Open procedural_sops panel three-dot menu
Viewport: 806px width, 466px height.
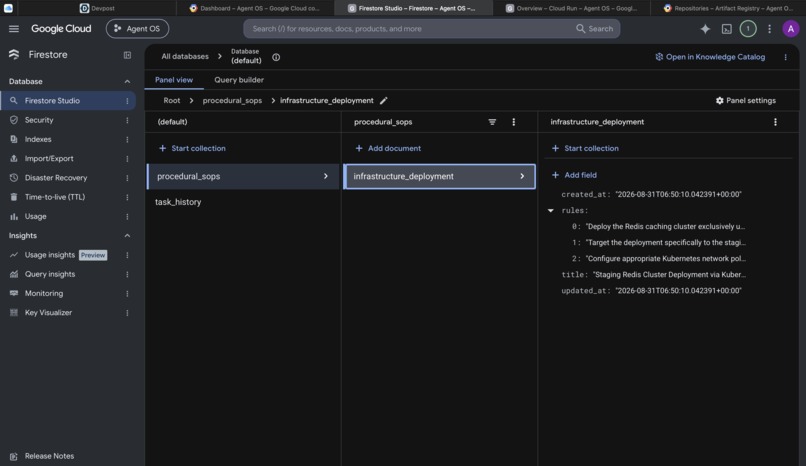tap(513, 122)
